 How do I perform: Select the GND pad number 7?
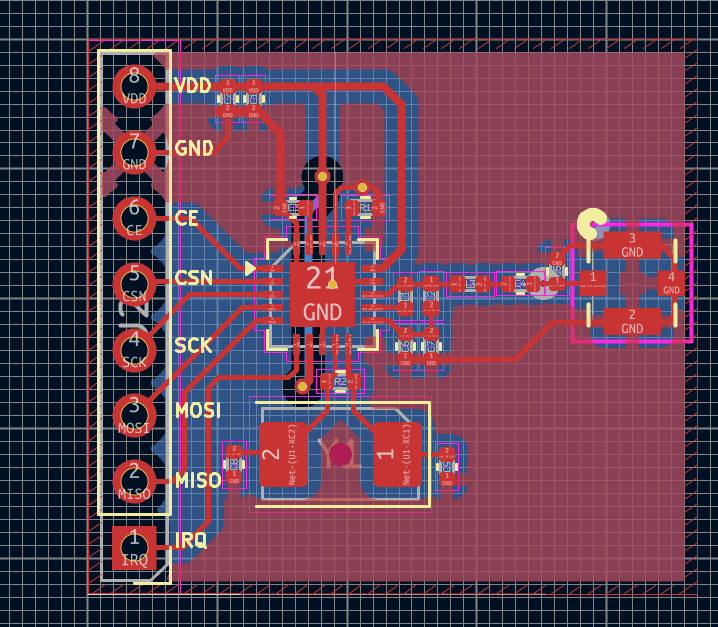(134, 151)
